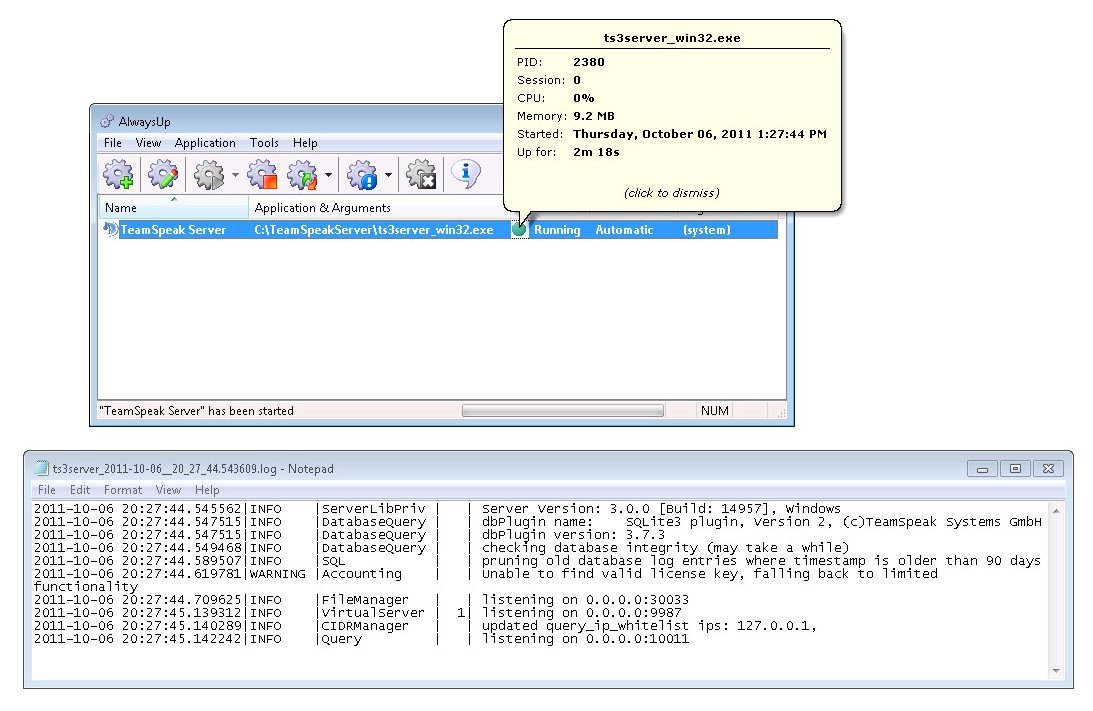The width and height of the screenshot is (1093, 711).
Task: Click green running status circle in TeamSpeak row
Action: [x=519, y=229]
